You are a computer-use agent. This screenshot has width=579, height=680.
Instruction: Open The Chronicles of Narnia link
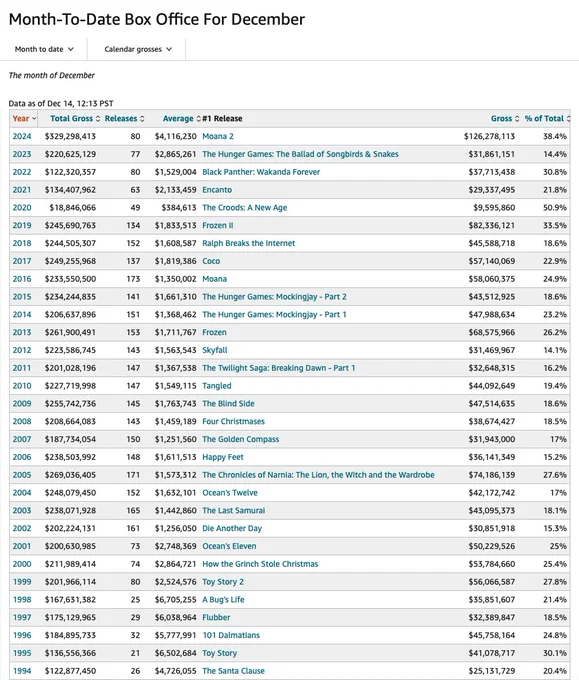click(318, 474)
